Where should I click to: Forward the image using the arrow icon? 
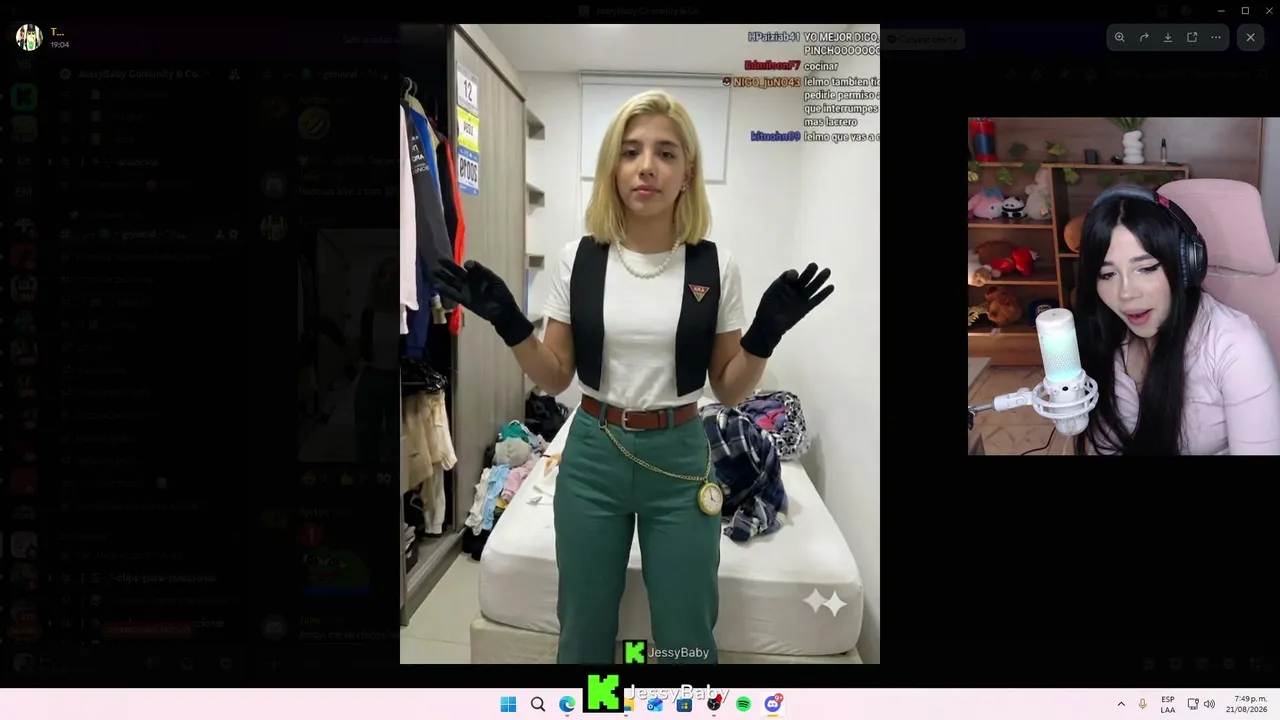pyautogui.click(x=1144, y=37)
